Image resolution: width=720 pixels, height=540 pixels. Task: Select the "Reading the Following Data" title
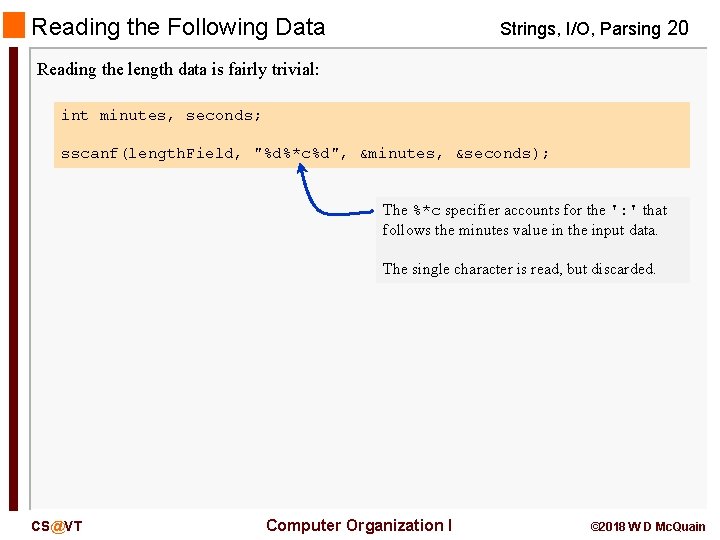(178, 27)
